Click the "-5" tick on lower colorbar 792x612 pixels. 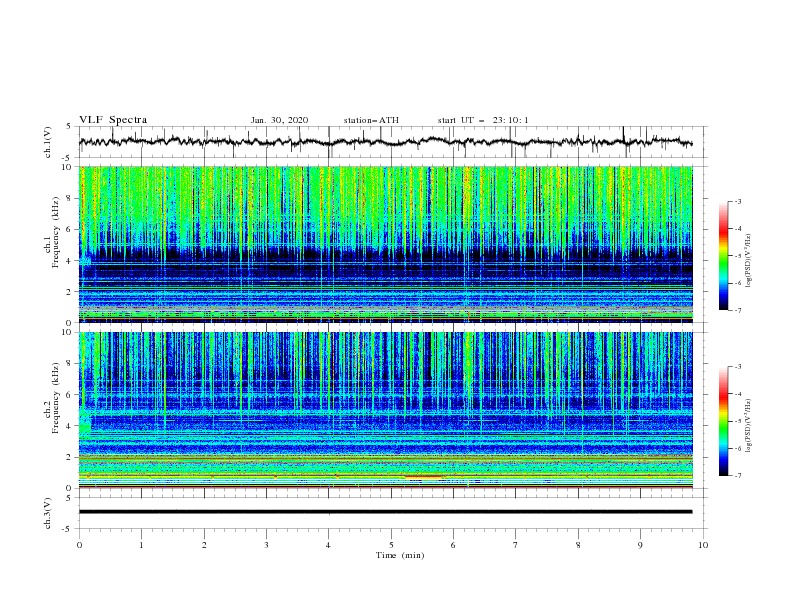coord(738,421)
